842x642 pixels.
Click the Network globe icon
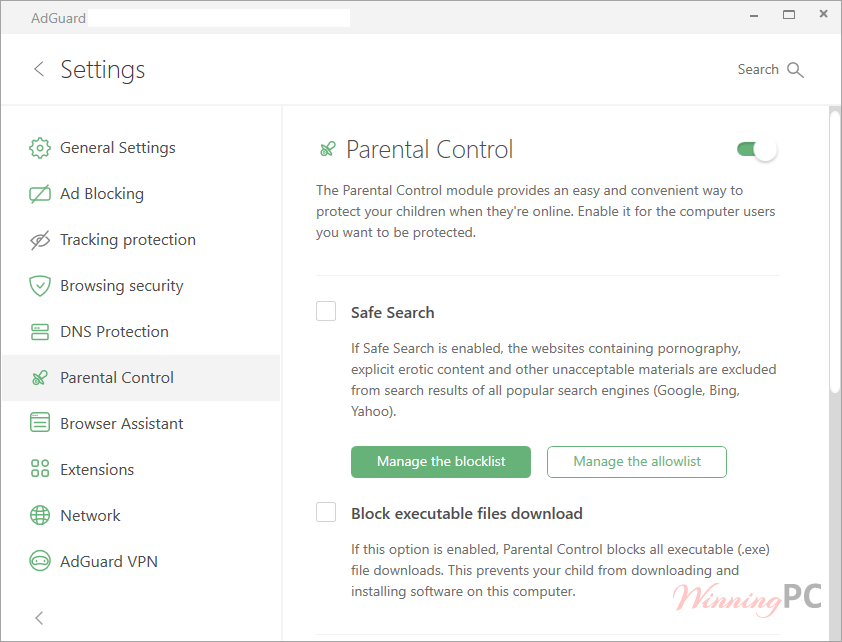coord(40,515)
